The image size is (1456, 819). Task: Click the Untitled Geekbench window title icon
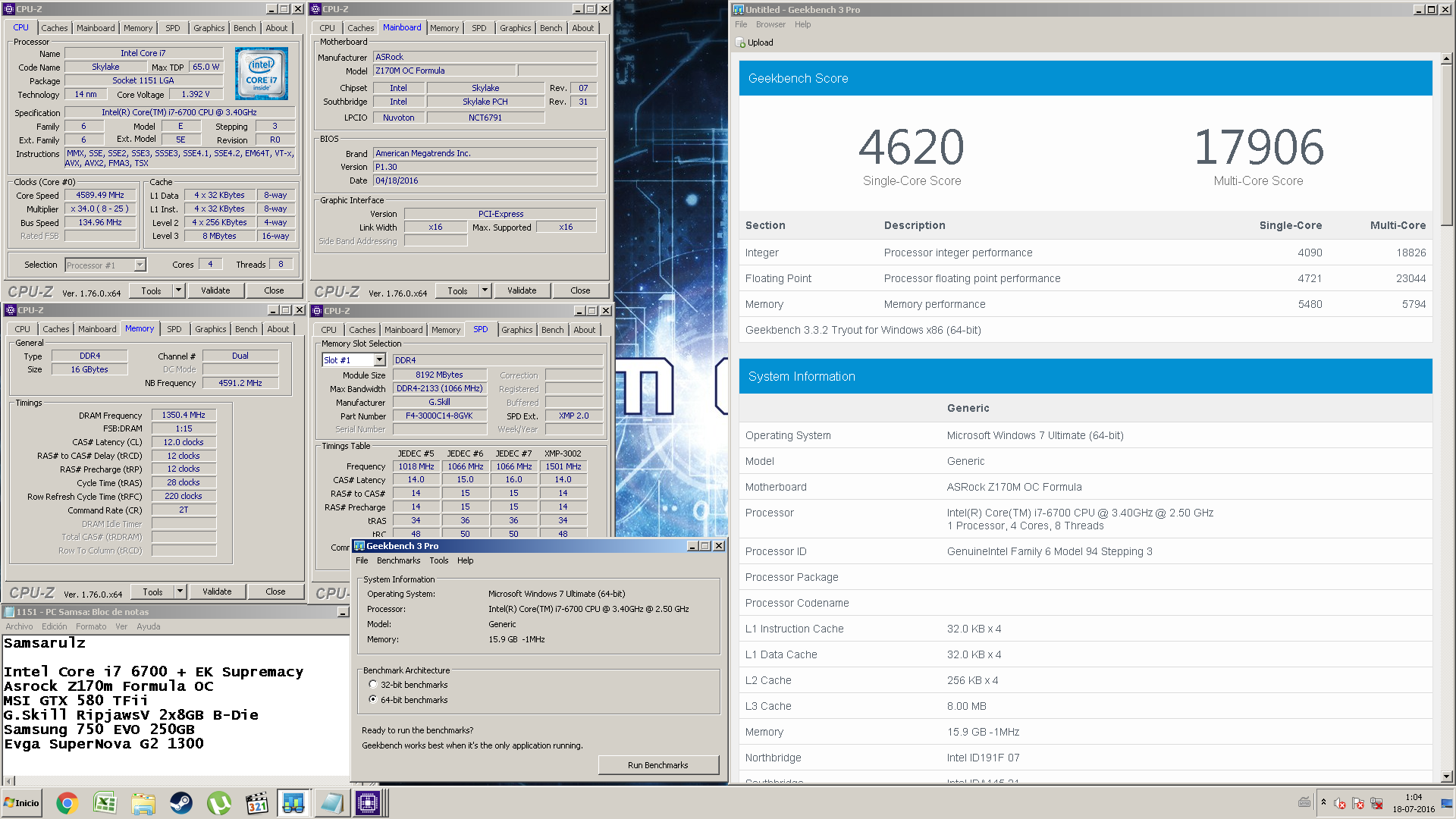point(739,10)
